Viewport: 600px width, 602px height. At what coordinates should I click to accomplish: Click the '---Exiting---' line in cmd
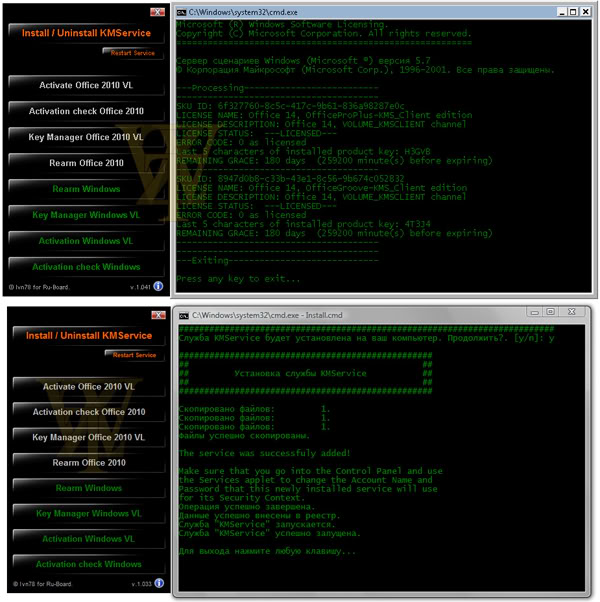(278, 261)
